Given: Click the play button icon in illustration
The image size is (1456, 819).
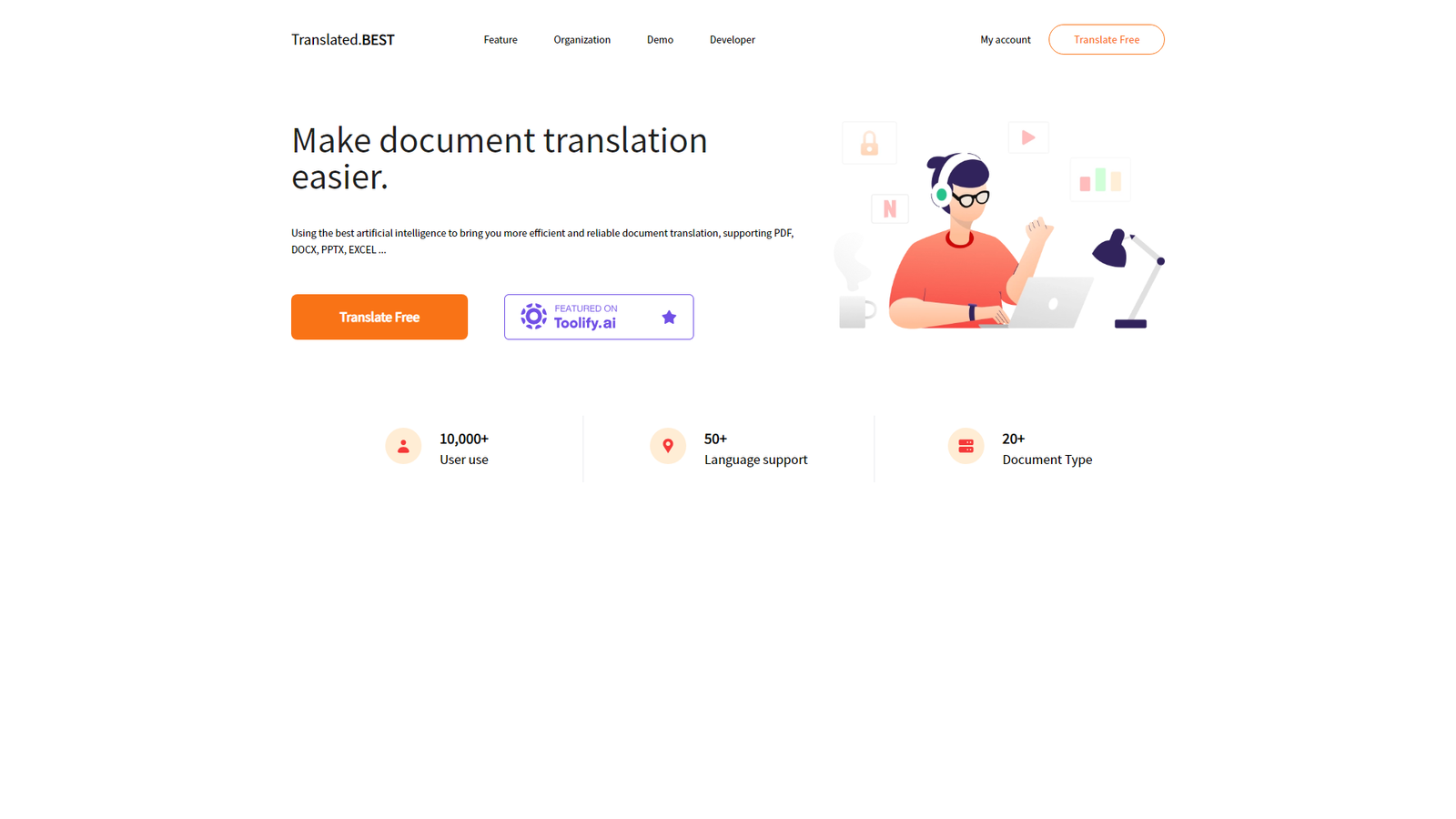Looking at the screenshot, I should [1028, 137].
